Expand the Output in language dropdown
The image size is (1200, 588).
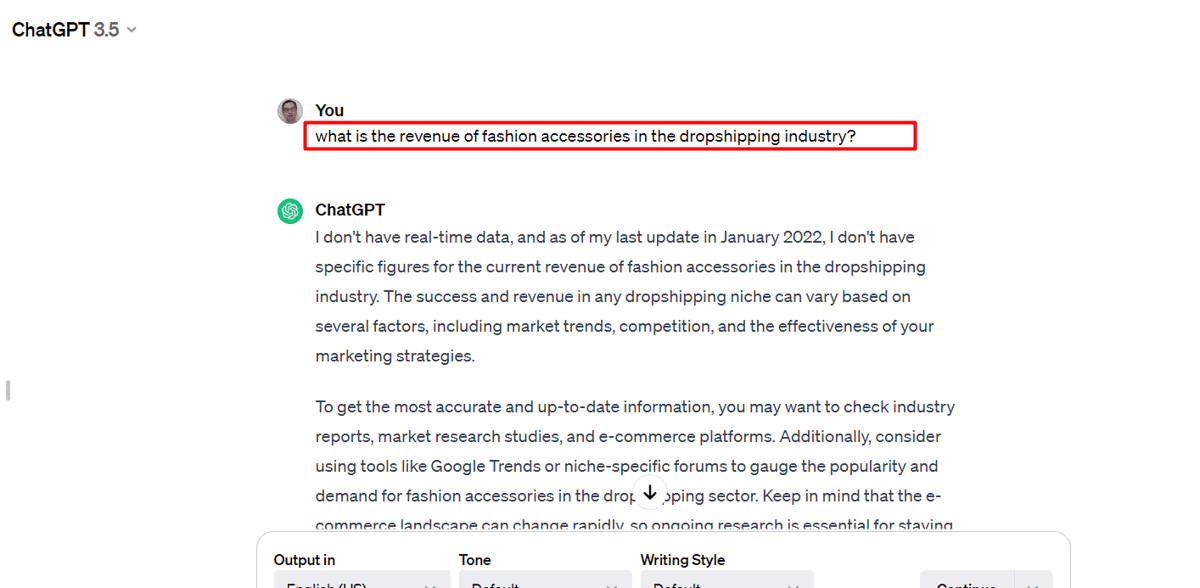pyautogui.click(x=362, y=580)
